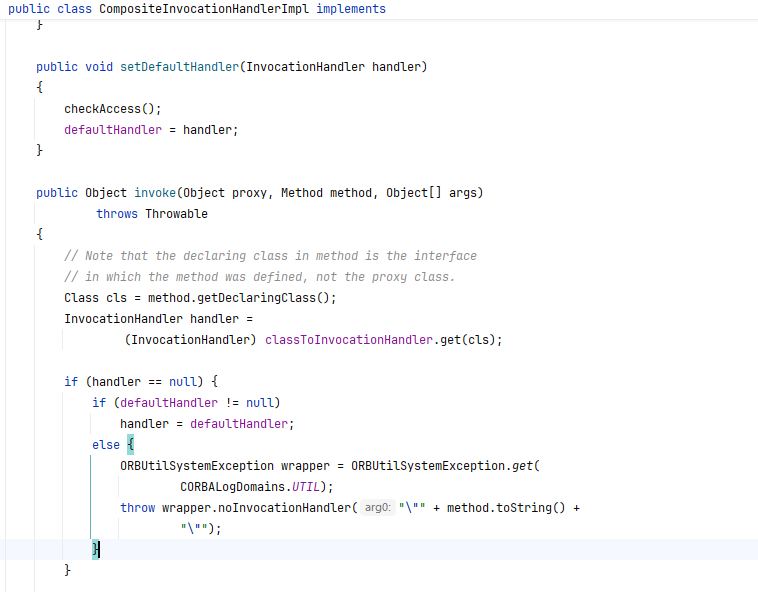Click method.toString() expression
This screenshot has width=758, height=592.
coord(506,508)
